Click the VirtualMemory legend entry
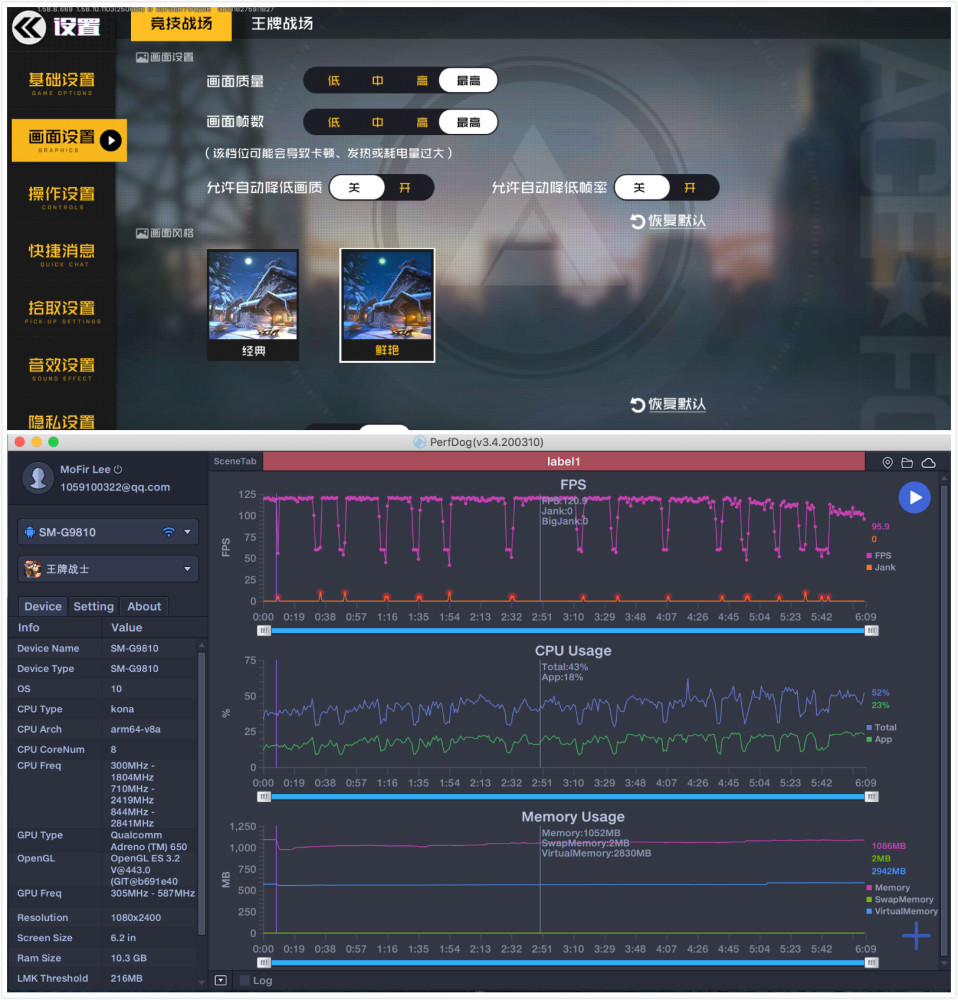958x1000 pixels. pyautogui.click(x=902, y=911)
